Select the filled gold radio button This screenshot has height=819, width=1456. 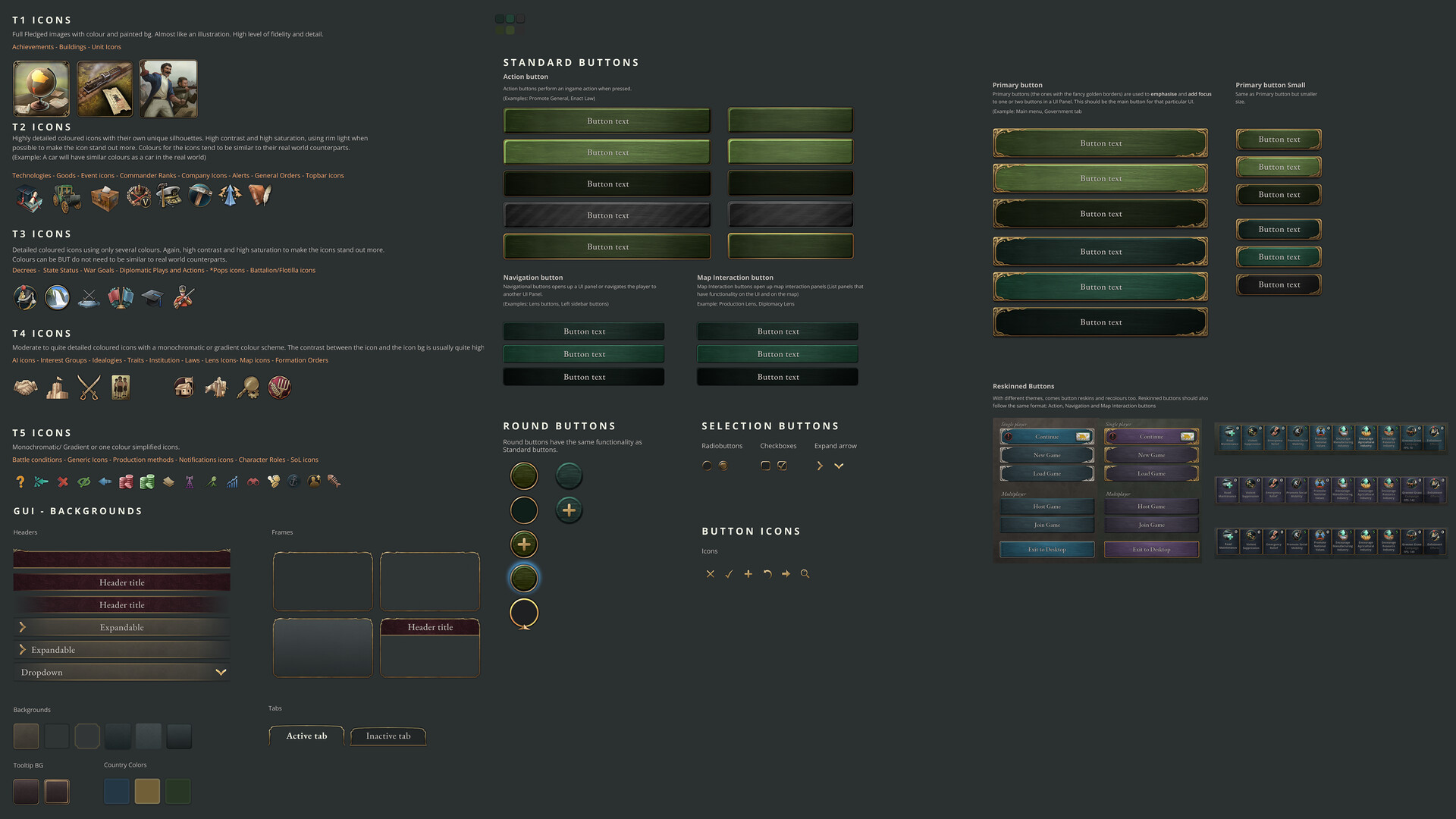coord(723,466)
